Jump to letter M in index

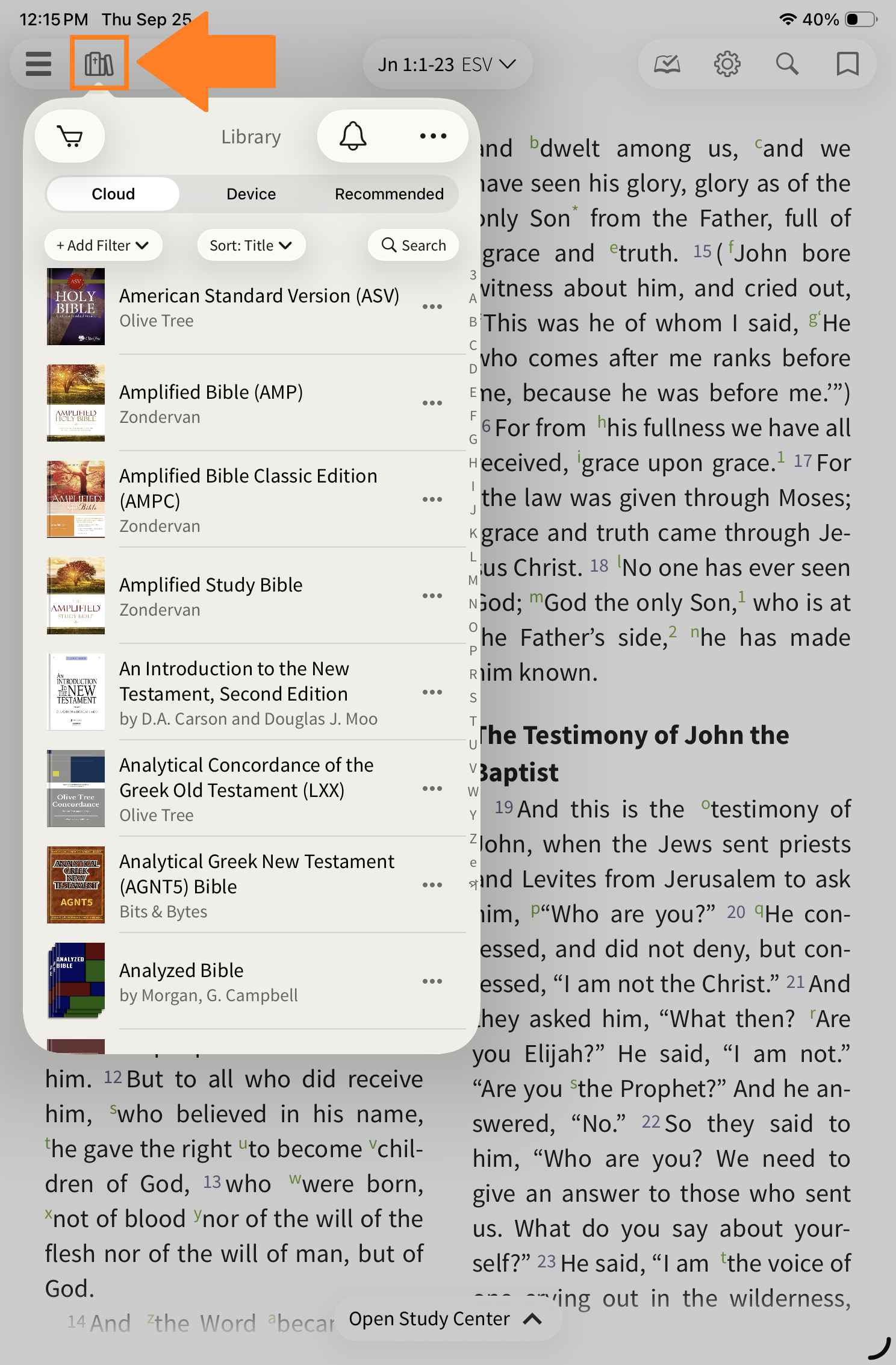pyautogui.click(x=473, y=580)
